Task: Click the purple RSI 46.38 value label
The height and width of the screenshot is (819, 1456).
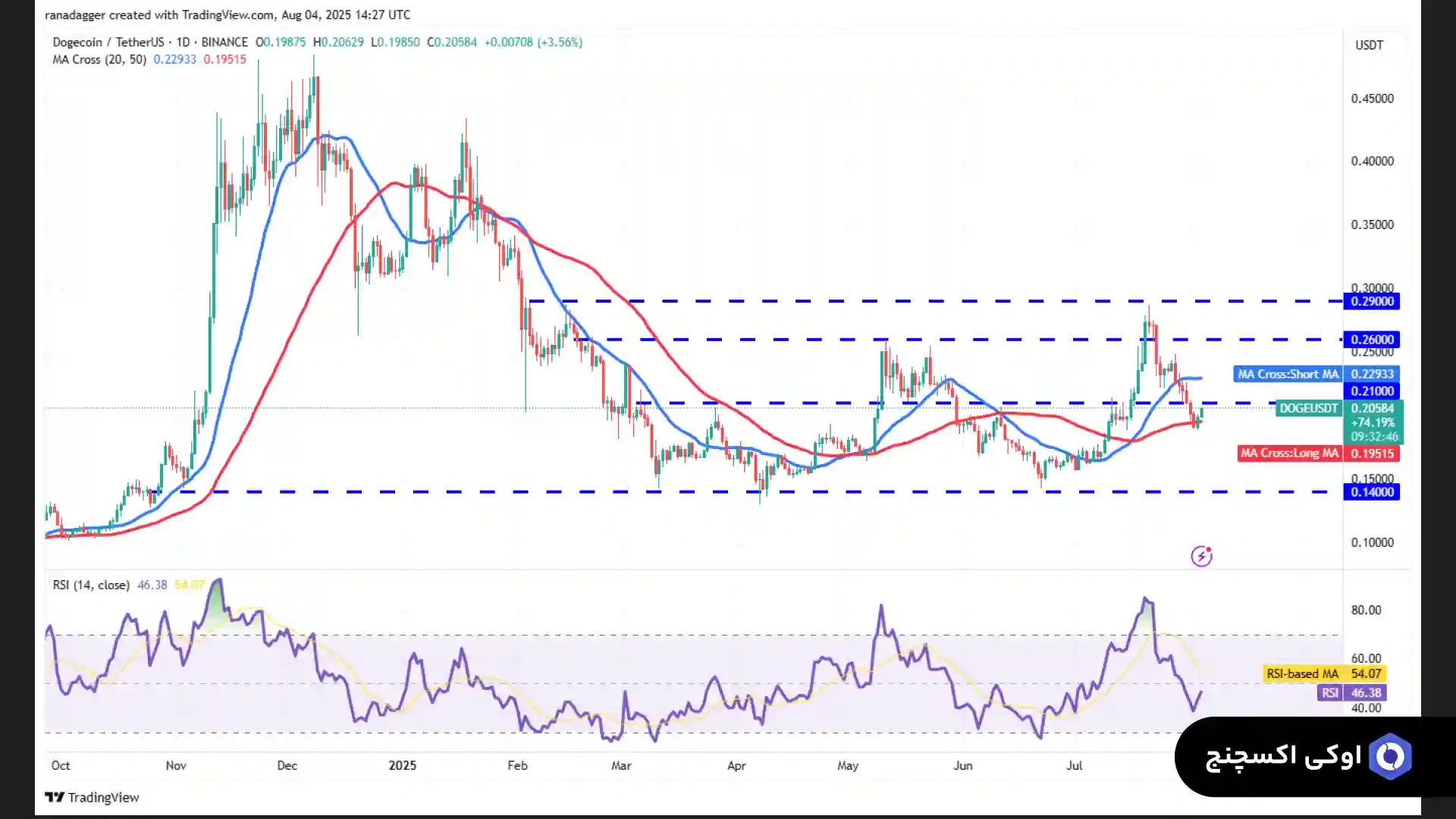Action: [x=1365, y=692]
